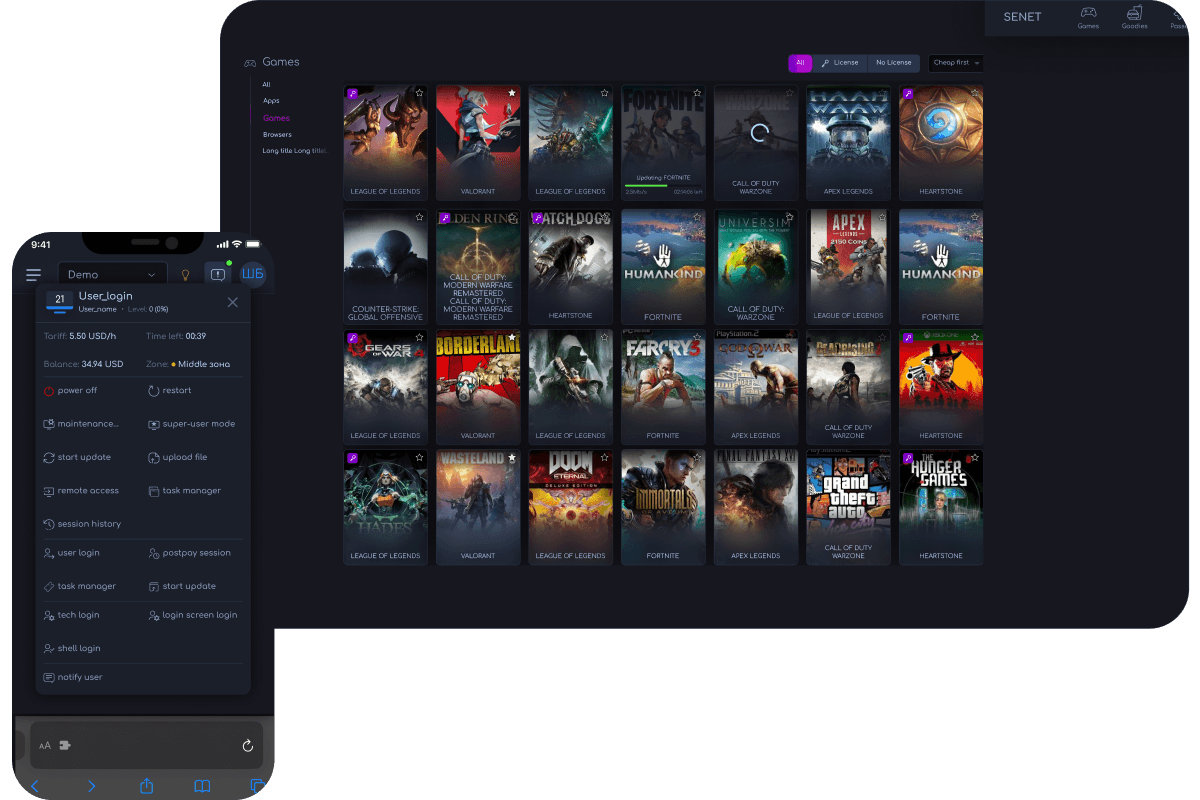The width and height of the screenshot is (1200, 800).
Task: Toggle favorite star on Gears of War card
Action: (419, 338)
